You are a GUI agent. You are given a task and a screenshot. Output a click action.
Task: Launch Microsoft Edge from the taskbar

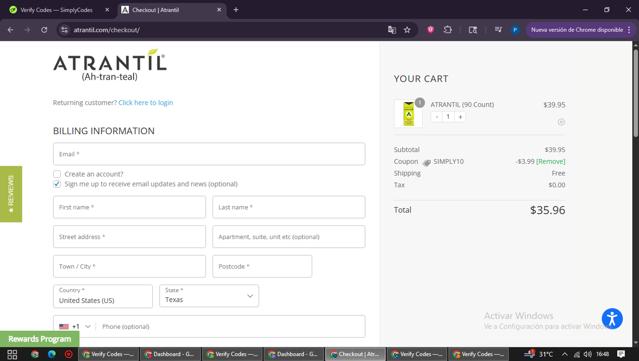pyautogui.click(x=52, y=354)
